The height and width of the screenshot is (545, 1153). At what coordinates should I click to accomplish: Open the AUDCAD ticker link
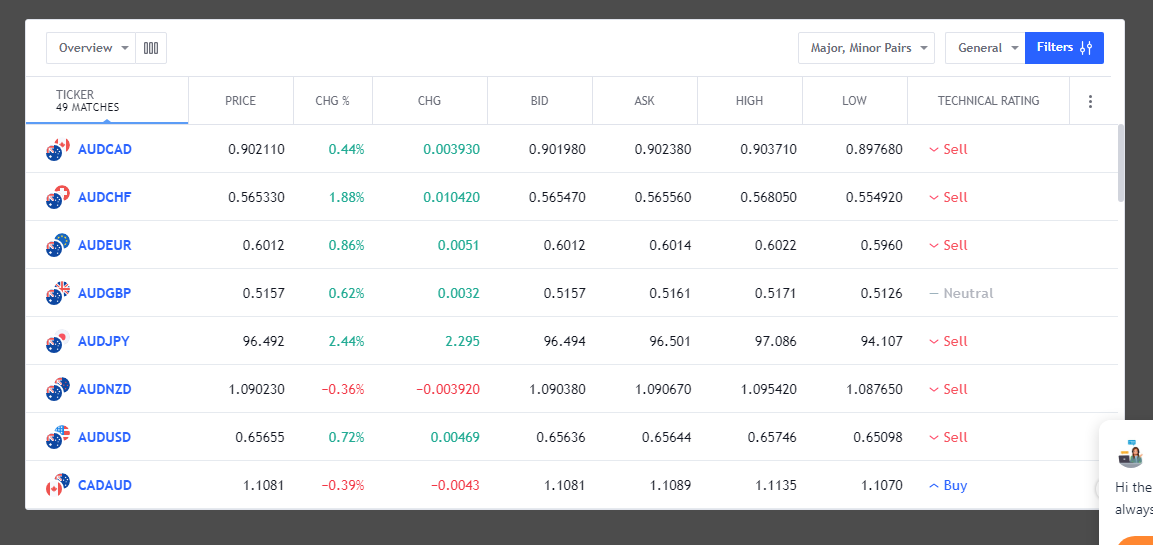click(x=104, y=149)
